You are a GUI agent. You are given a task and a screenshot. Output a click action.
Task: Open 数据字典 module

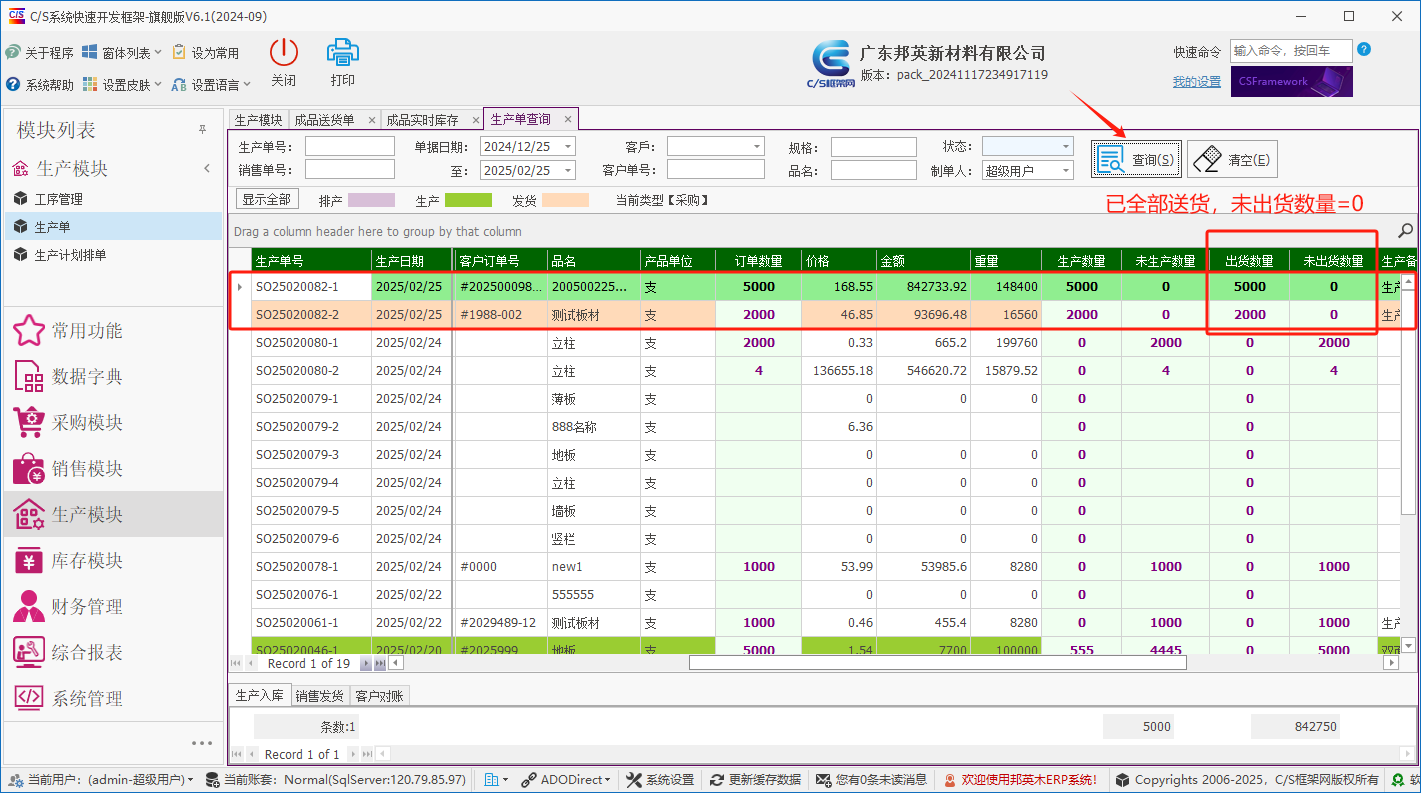point(113,377)
